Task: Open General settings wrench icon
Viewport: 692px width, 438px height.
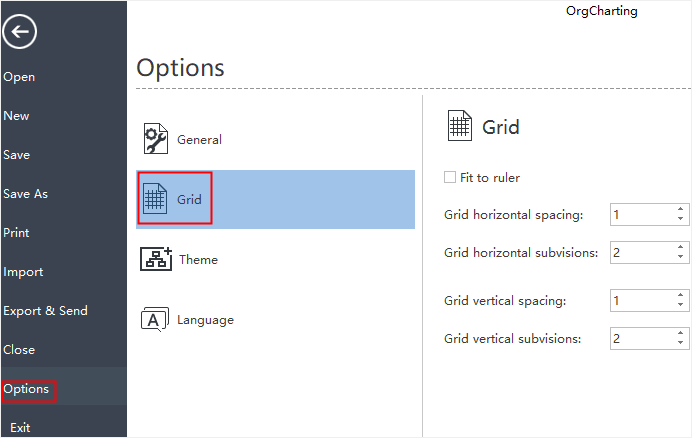Action: coord(155,139)
